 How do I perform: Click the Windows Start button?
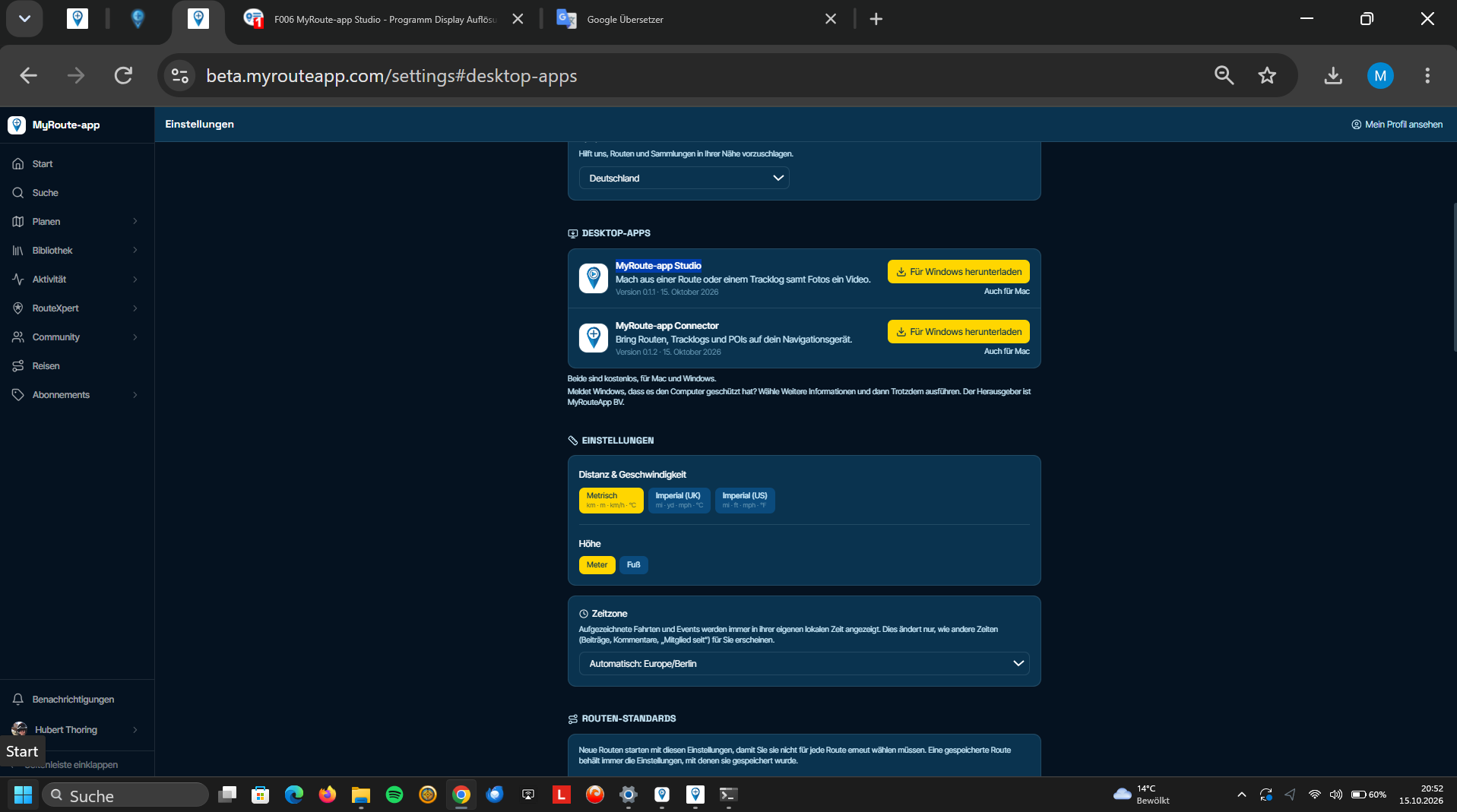(23, 795)
